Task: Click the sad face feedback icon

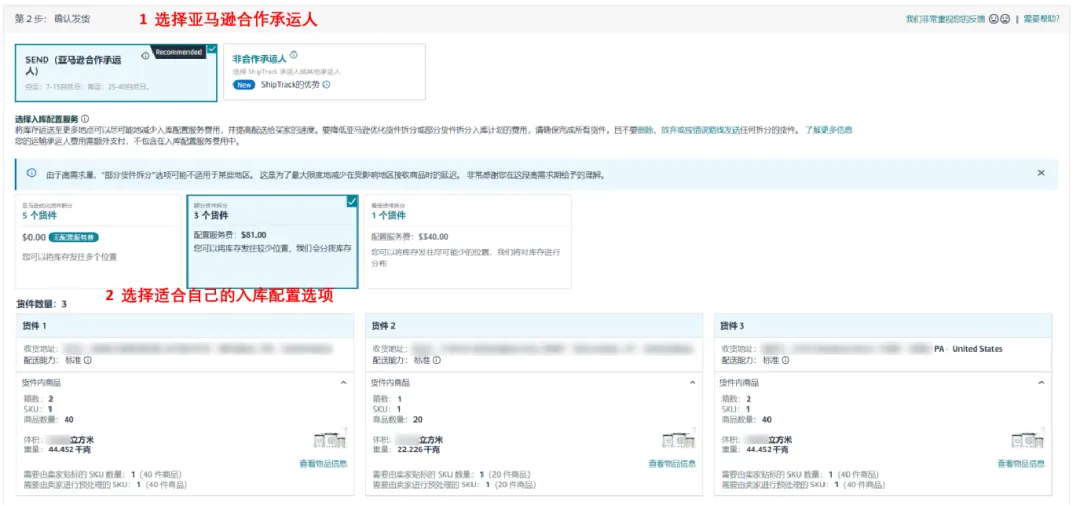Action: [x=1005, y=19]
